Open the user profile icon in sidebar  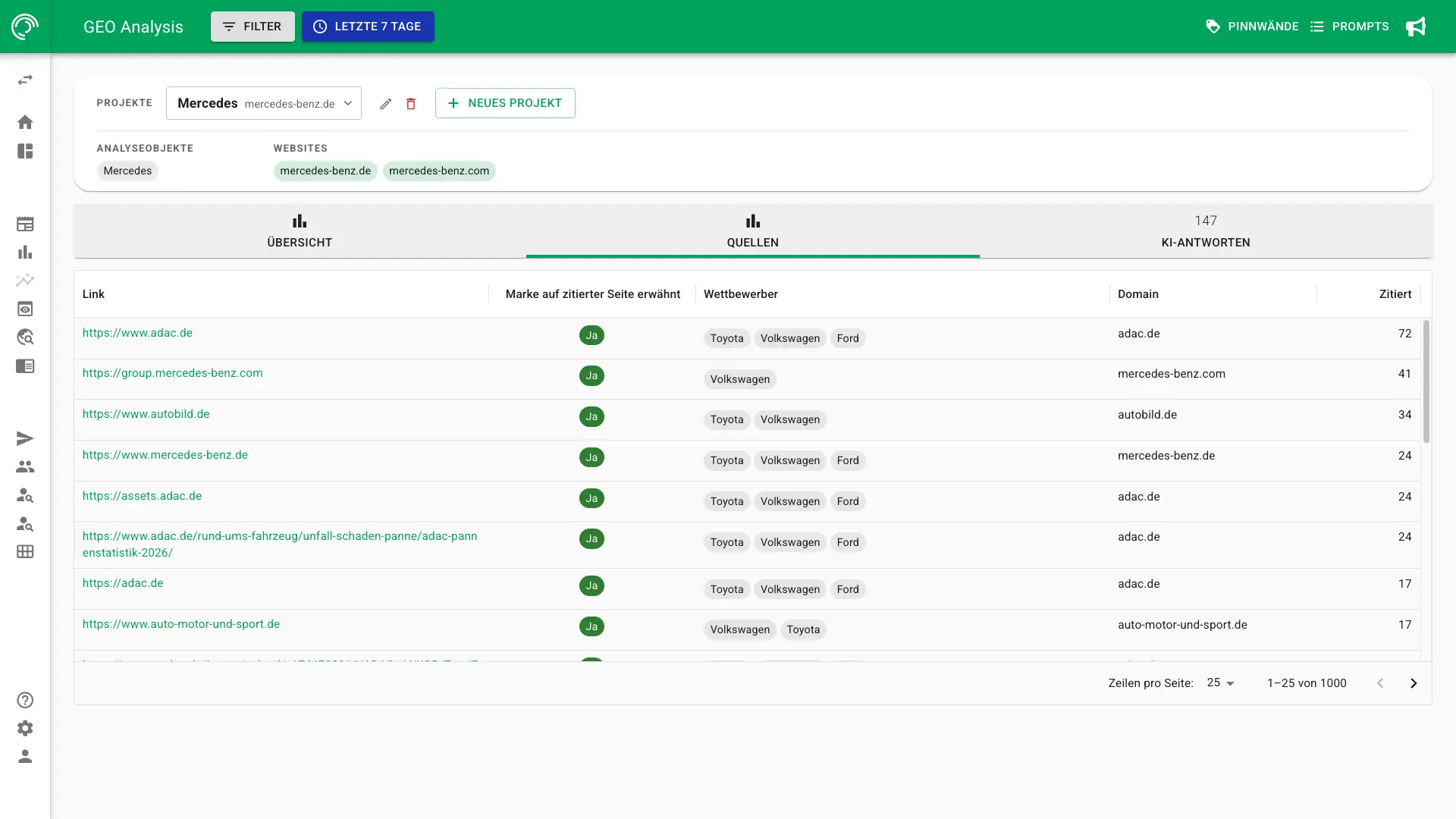coord(25,757)
